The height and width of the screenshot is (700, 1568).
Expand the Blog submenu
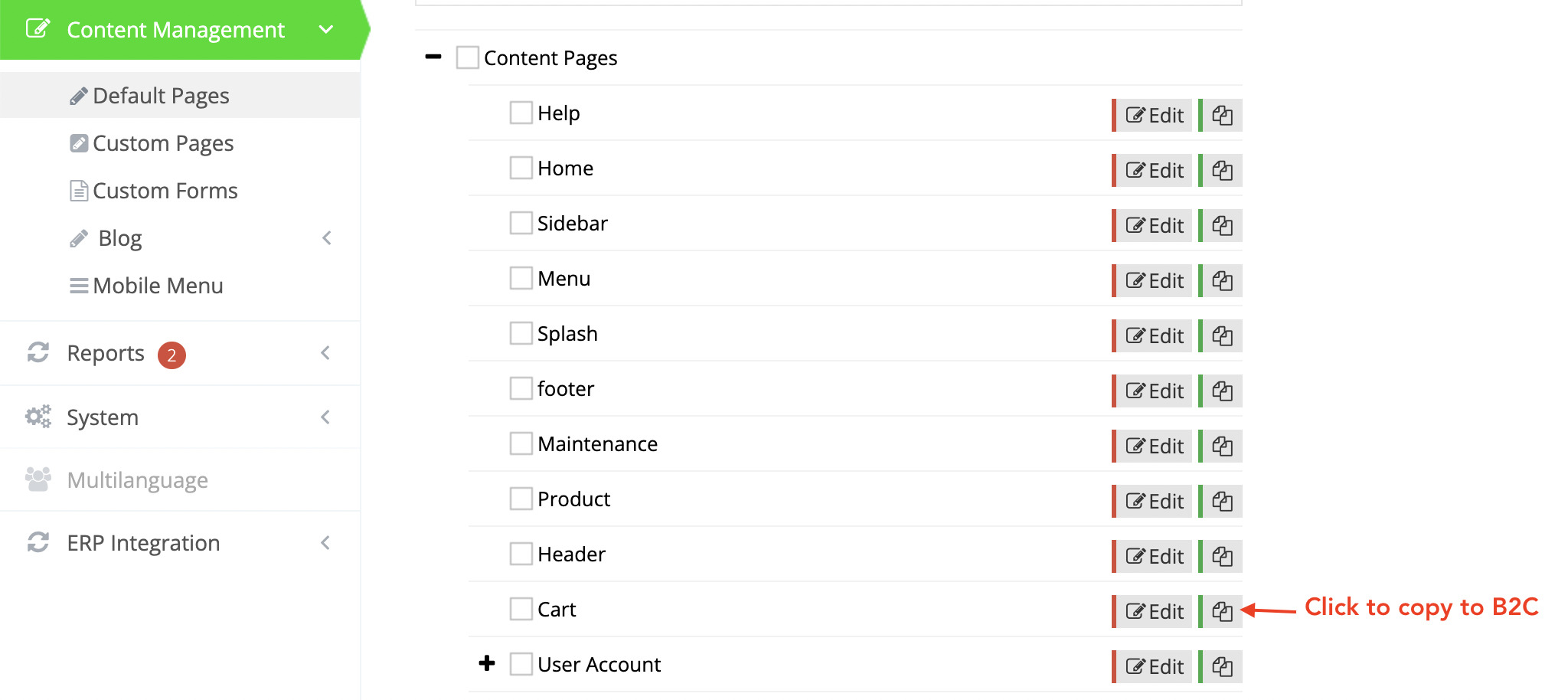327,237
